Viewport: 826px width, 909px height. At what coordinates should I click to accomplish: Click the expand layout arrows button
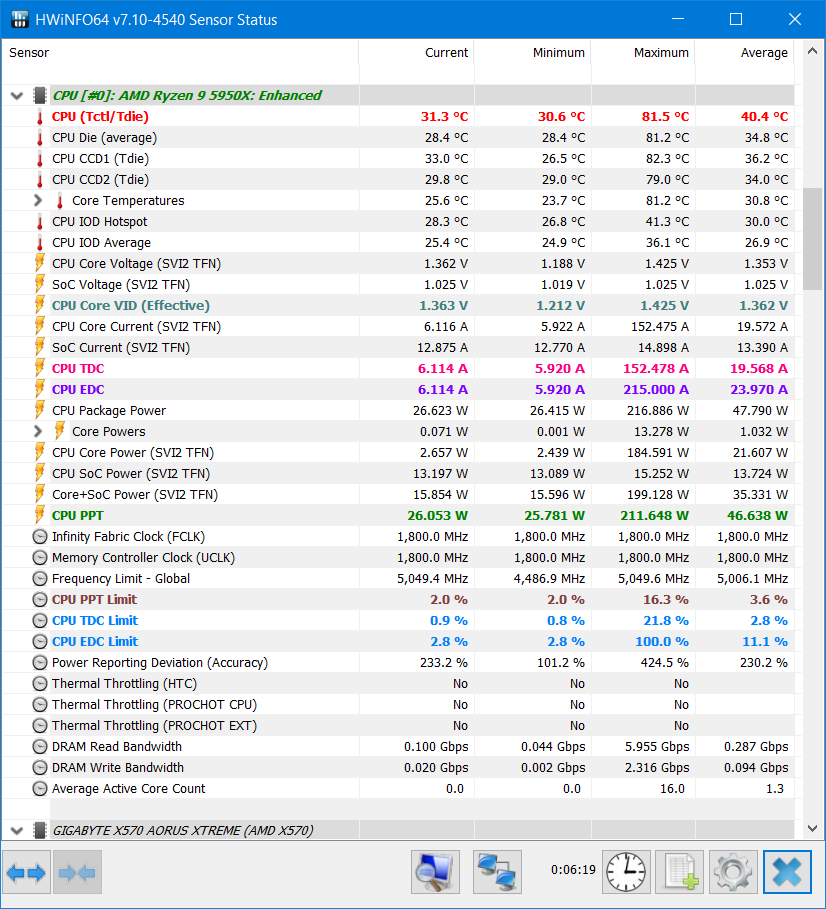click(x=26, y=872)
